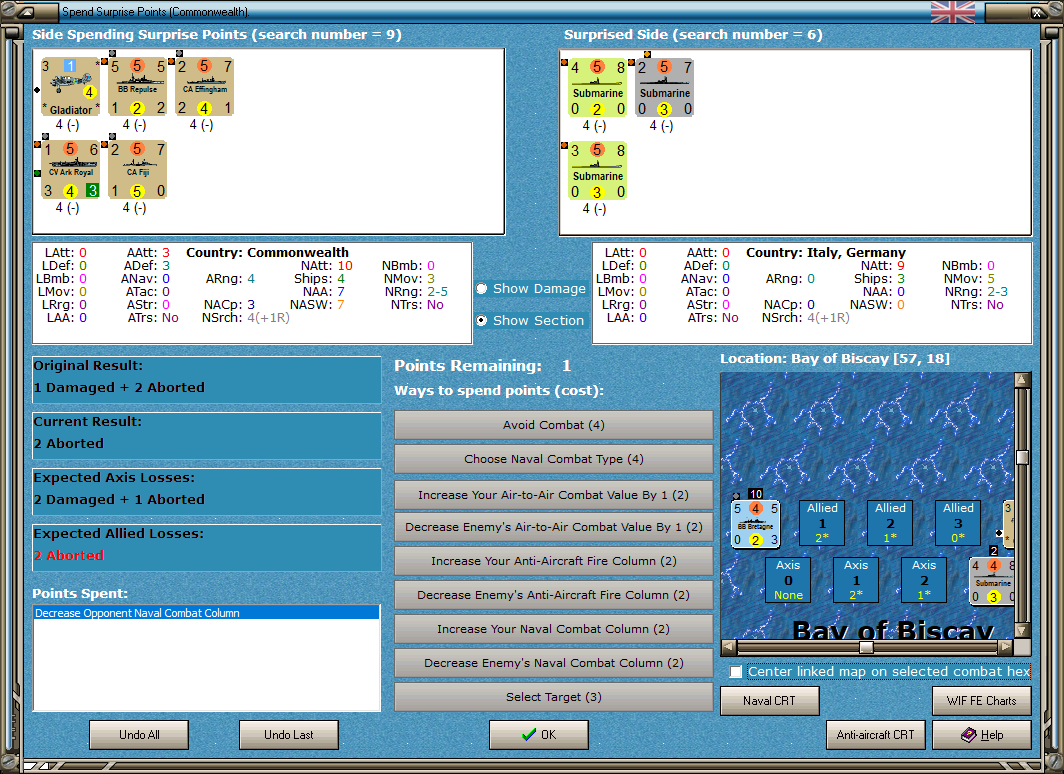Image resolution: width=1064 pixels, height=774 pixels.
Task: Click the Allied 3 sea box marker
Action: click(958, 523)
